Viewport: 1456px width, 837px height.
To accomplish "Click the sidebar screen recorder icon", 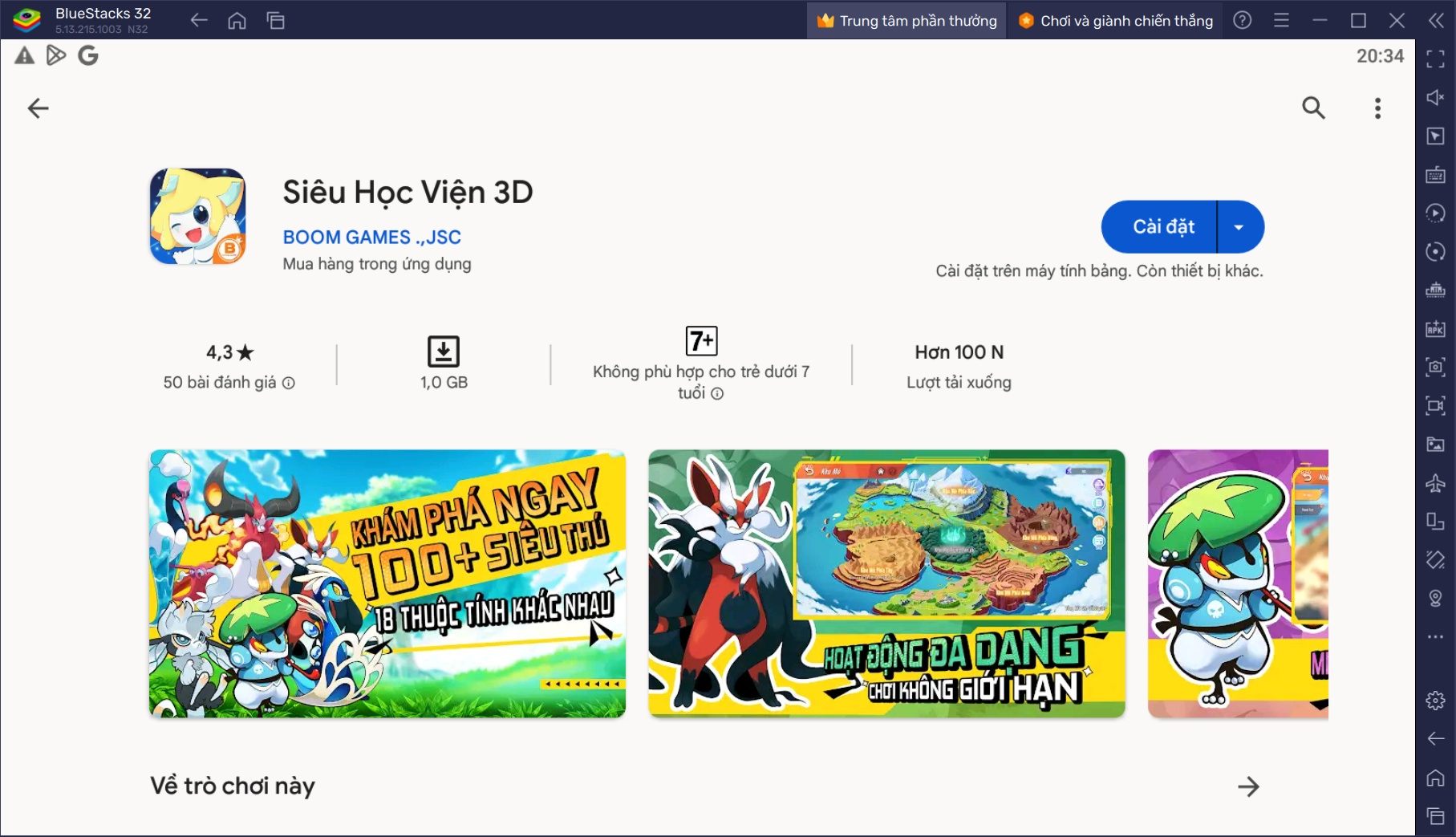I will 1435,405.
